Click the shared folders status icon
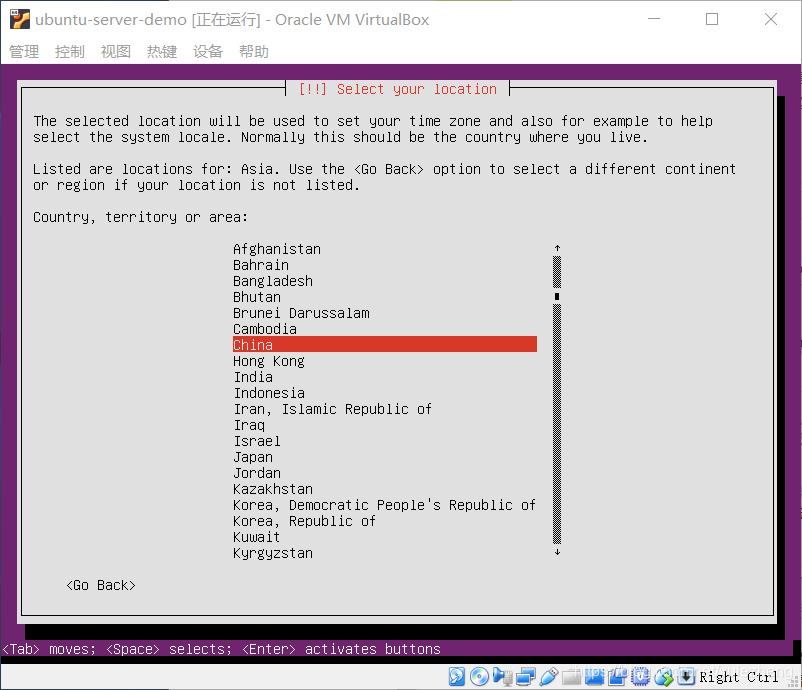Image resolution: width=802 pixels, height=690 pixels. click(x=571, y=676)
